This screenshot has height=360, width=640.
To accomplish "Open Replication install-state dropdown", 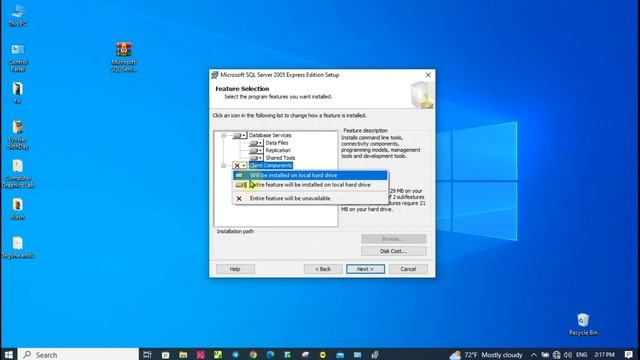I will 256,150.
